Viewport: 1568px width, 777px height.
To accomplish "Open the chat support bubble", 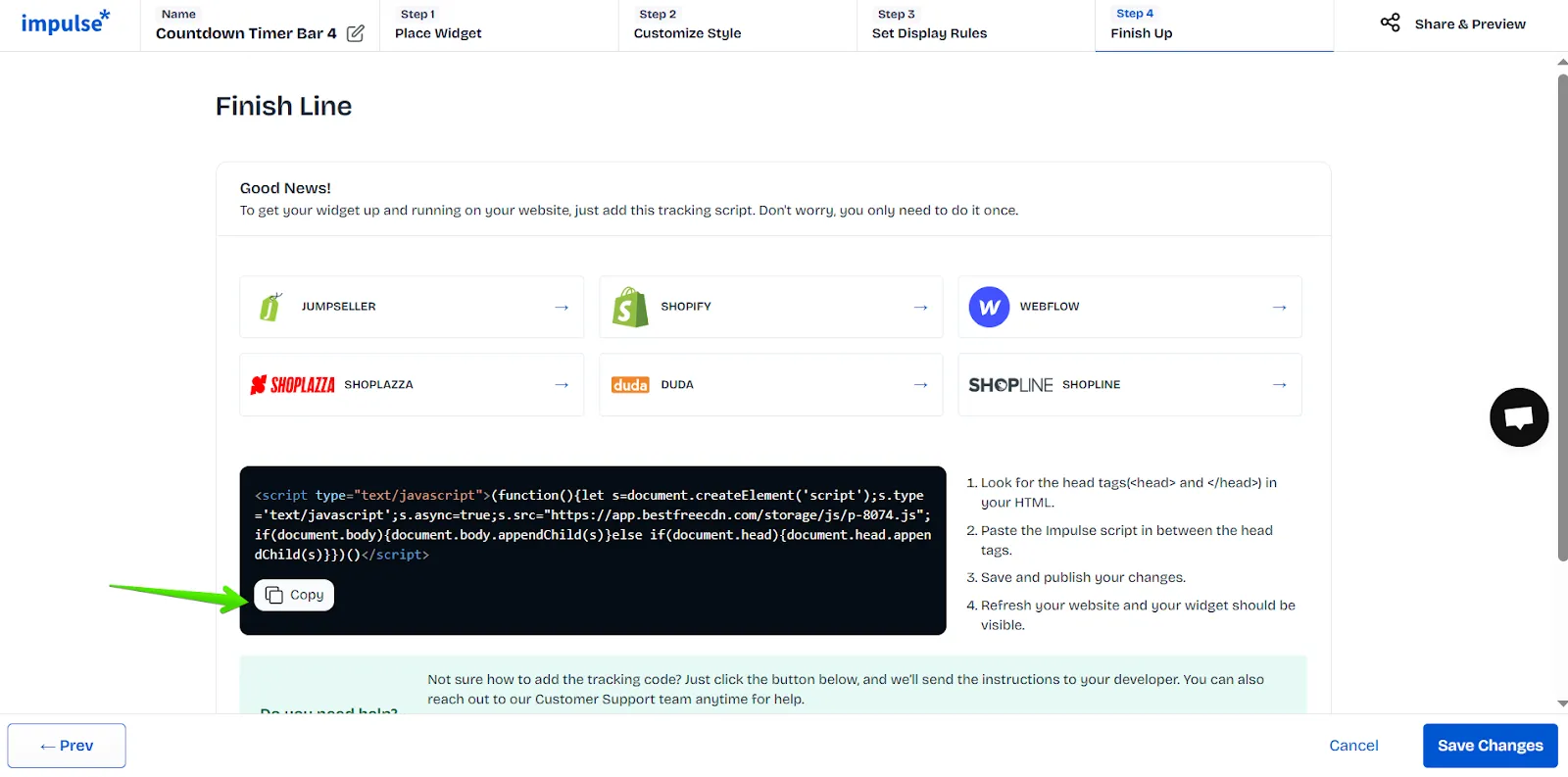I will [1519, 417].
